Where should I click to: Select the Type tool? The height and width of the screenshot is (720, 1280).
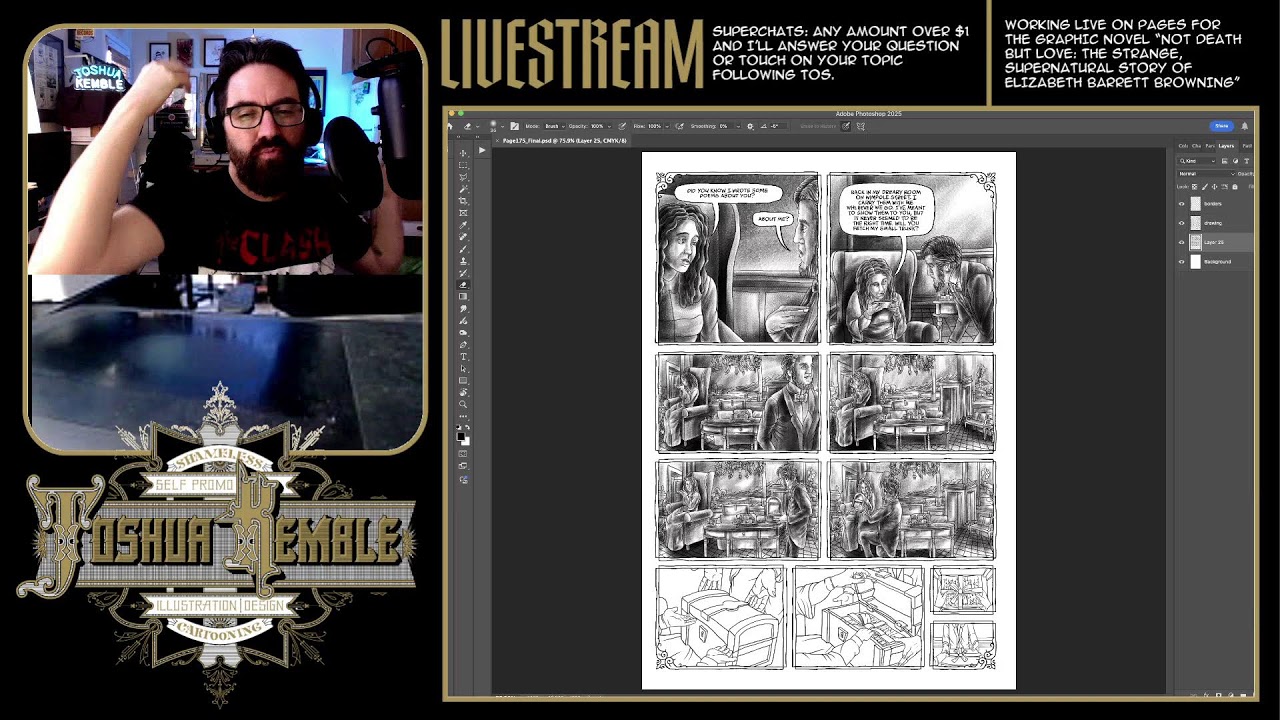pos(463,356)
